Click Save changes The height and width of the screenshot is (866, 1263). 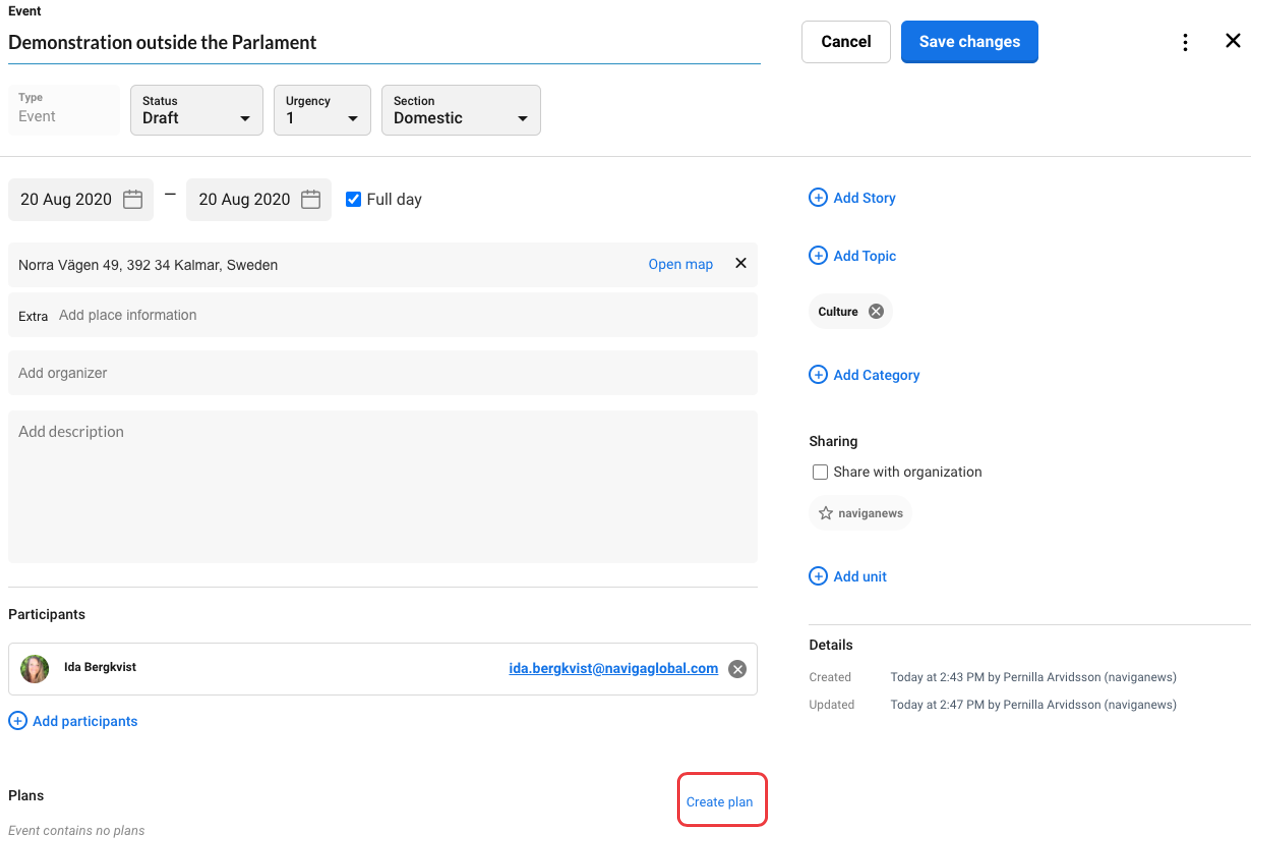(969, 41)
